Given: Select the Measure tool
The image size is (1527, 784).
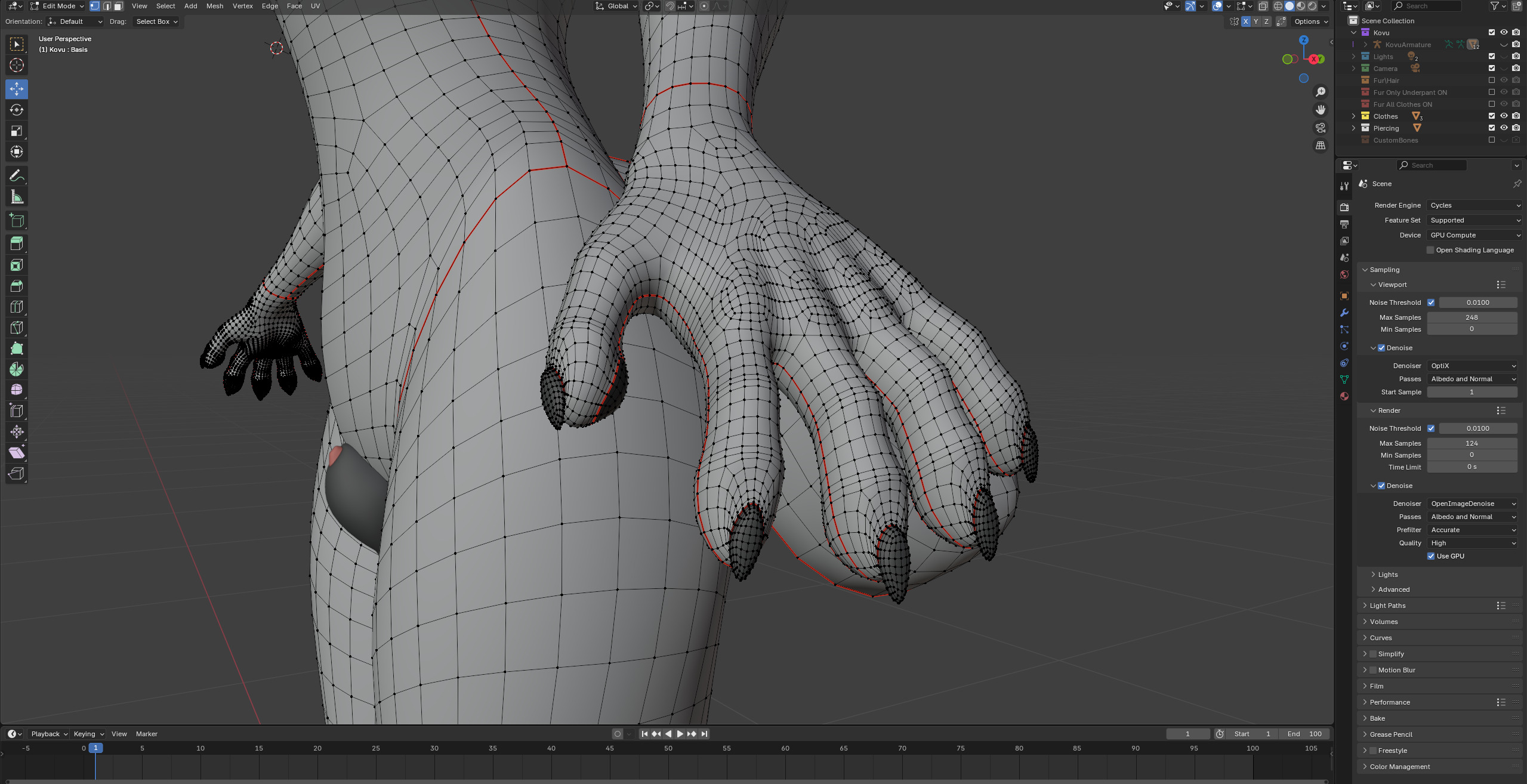Looking at the screenshot, I should pyautogui.click(x=17, y=197).
